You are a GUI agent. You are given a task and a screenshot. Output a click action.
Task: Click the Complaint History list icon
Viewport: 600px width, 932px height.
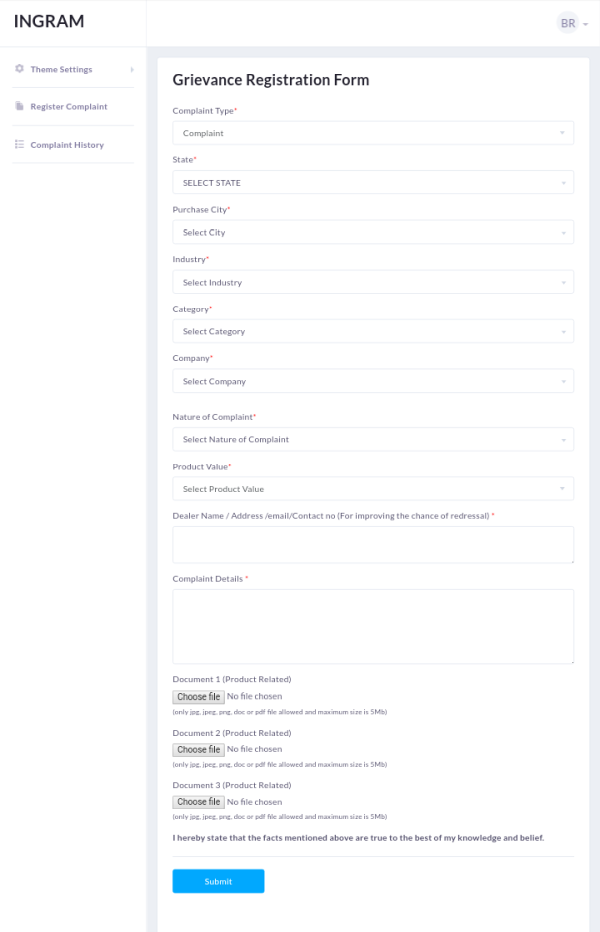pos(19,145)
